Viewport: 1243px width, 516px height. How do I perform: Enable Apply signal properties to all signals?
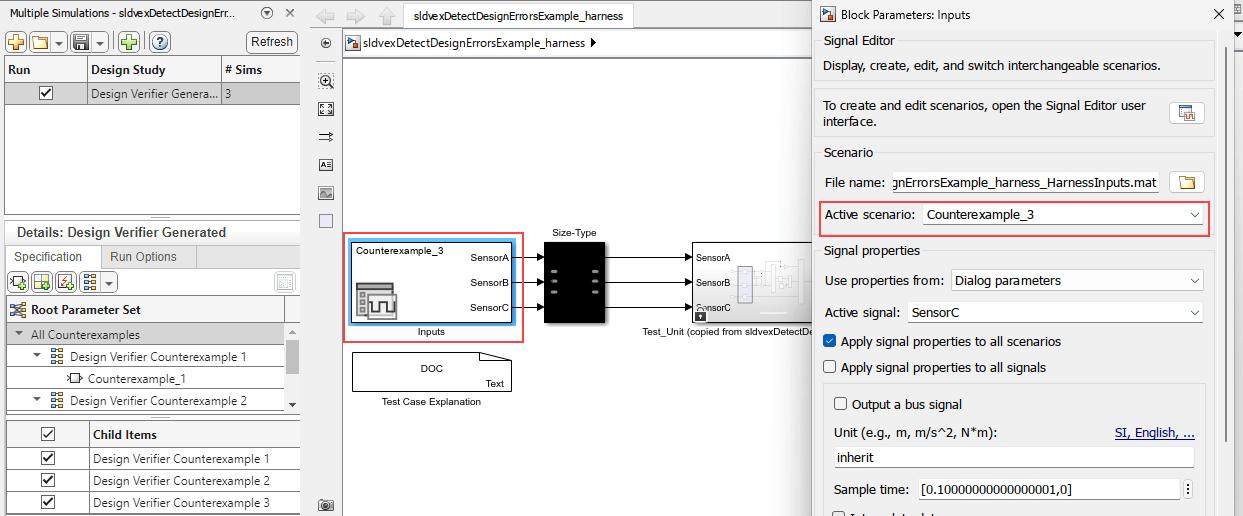coord(829,367)
